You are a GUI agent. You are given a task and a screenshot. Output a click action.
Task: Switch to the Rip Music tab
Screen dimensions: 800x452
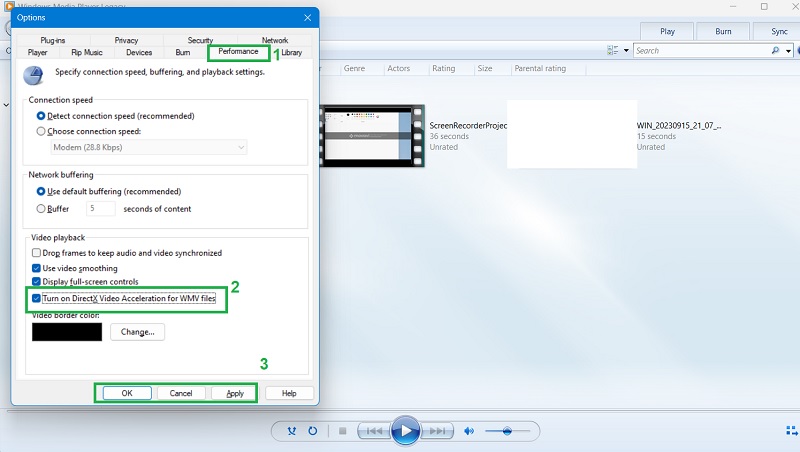coord(87,53)
